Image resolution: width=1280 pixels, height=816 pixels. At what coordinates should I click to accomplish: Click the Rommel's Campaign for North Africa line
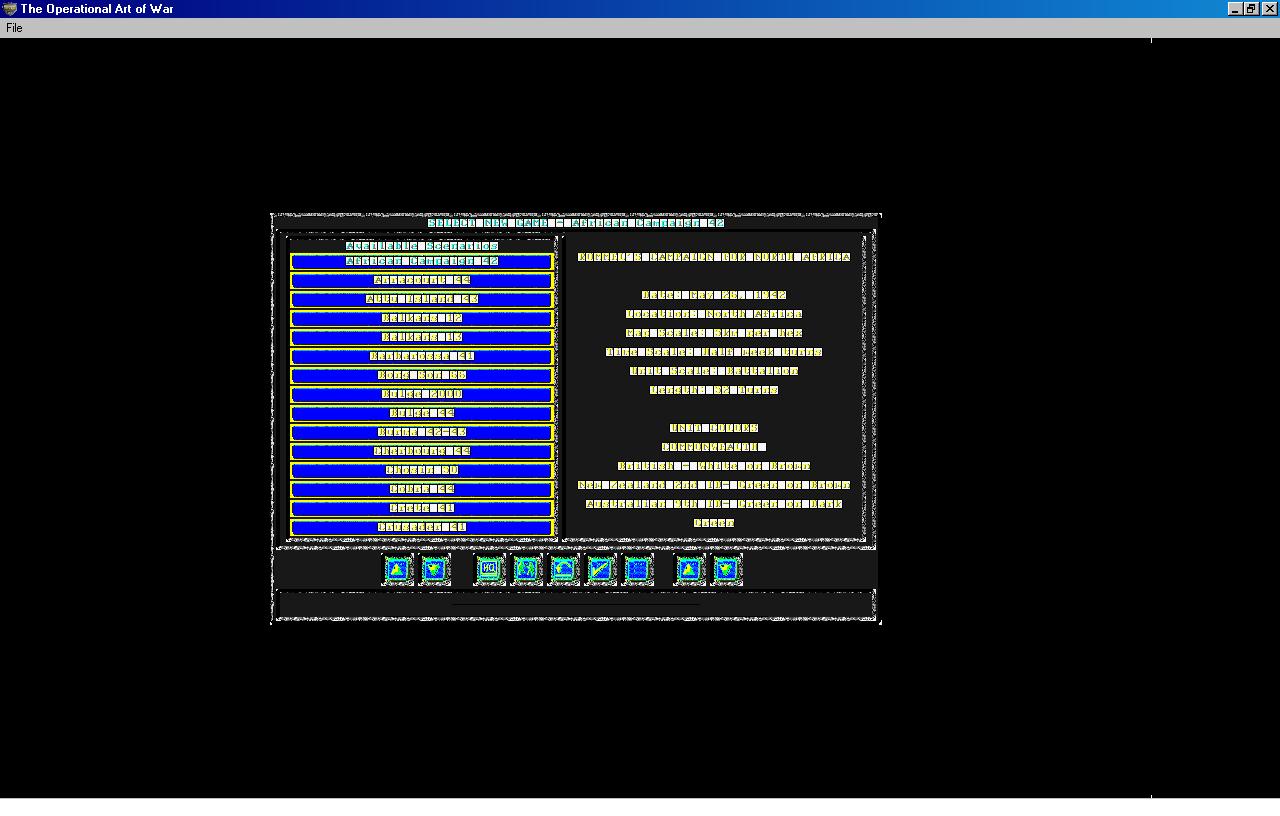(x=714, y=257)
